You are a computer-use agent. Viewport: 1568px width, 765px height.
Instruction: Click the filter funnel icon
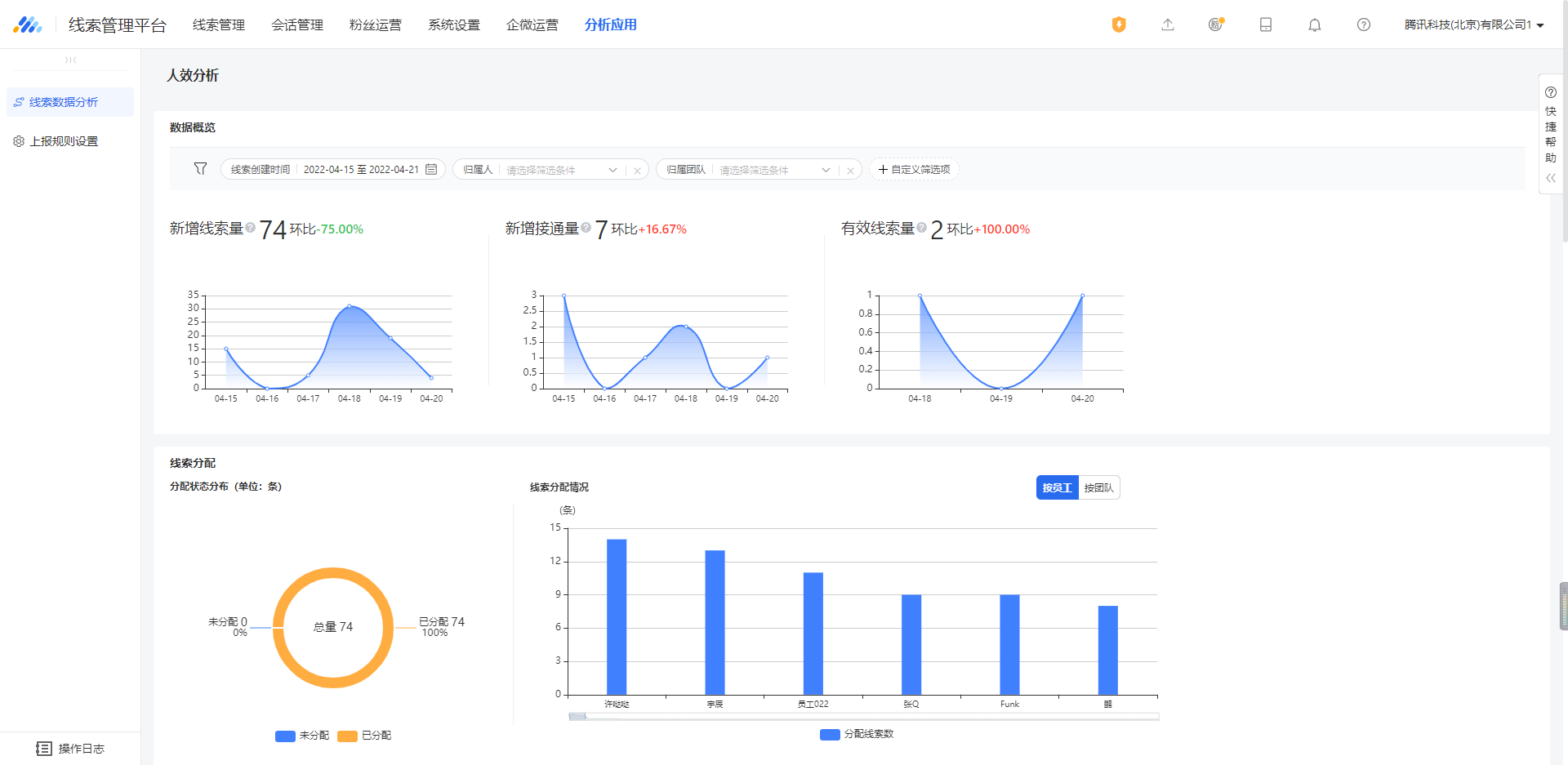click(200, 168)
